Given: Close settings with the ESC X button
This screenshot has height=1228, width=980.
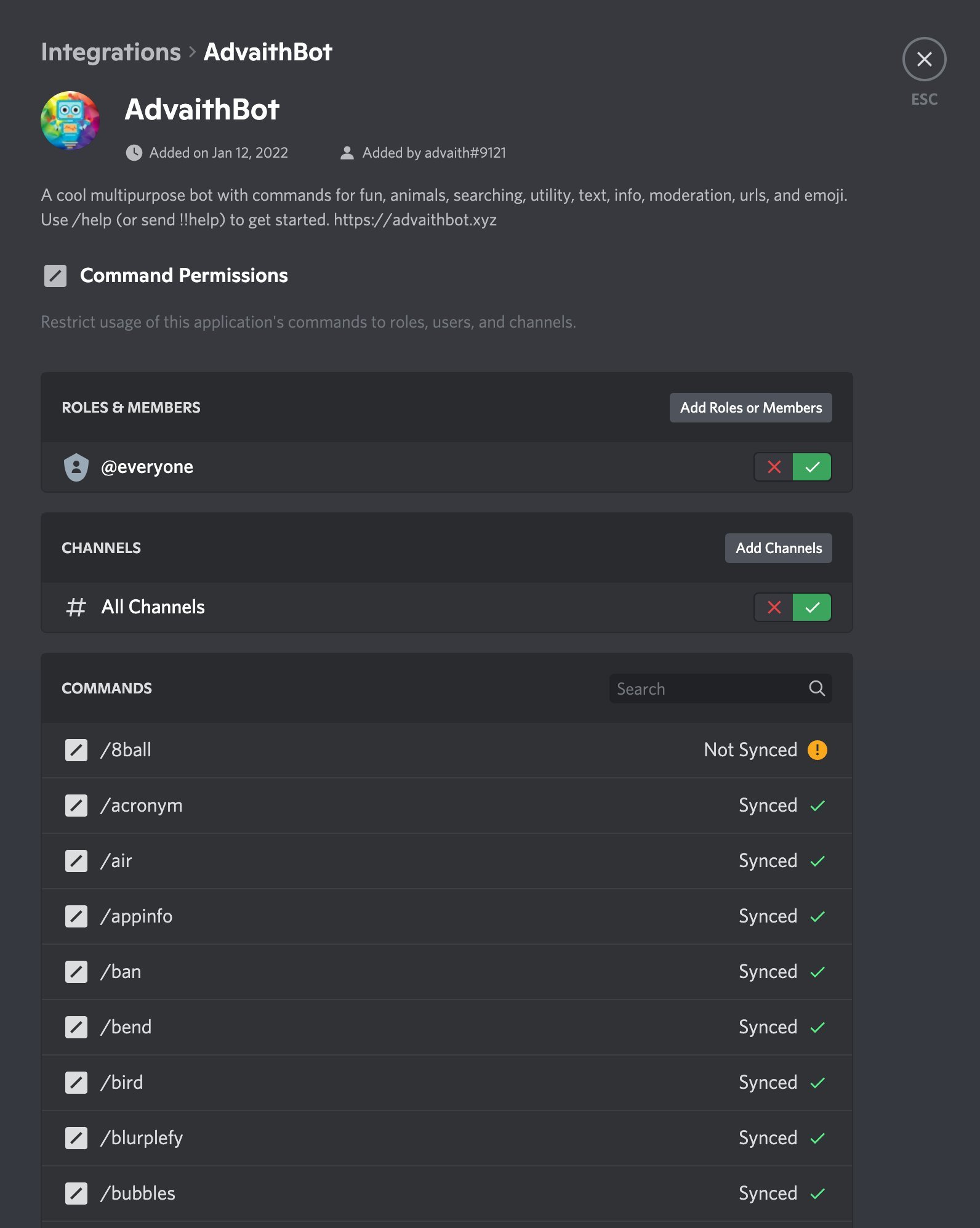Looking at the screenshot, I should 924,59.
